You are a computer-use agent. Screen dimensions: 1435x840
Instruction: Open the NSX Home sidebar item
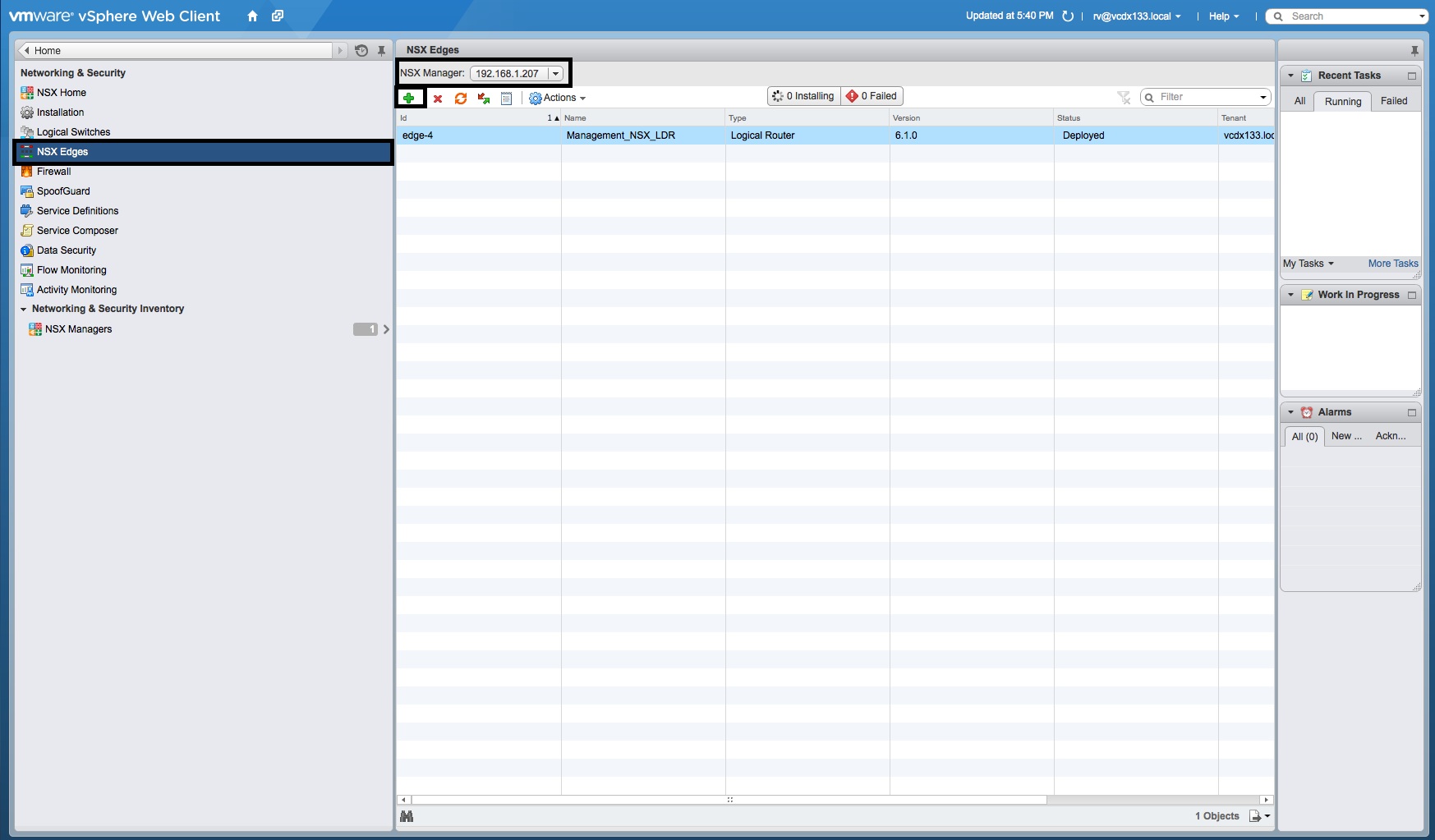click(x=61, y=92)
